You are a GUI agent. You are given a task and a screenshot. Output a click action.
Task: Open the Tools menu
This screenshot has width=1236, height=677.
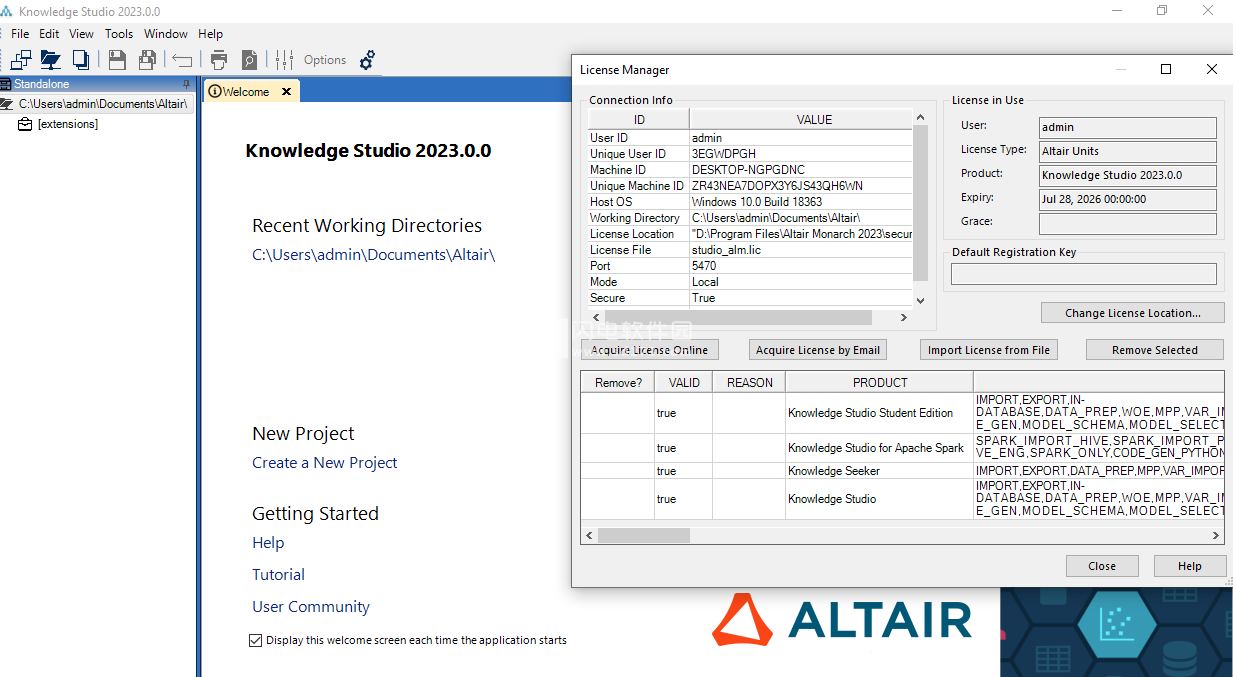(x=119, y=34)
